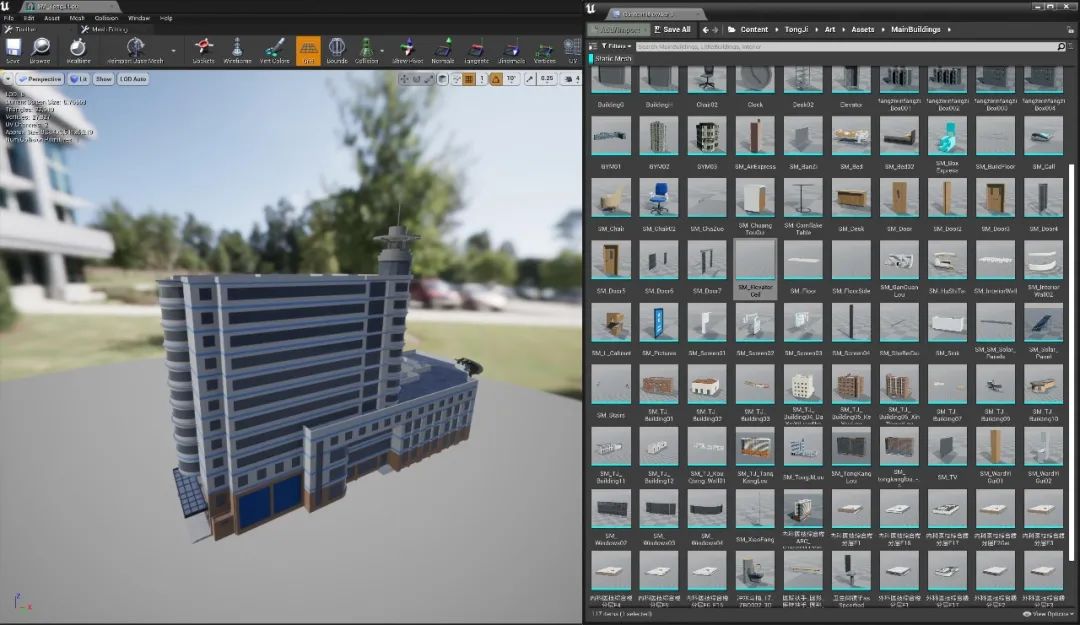Click the Reimport Base Mesh icon
This screenshot has height=625, width=1080.
(136, 50)
